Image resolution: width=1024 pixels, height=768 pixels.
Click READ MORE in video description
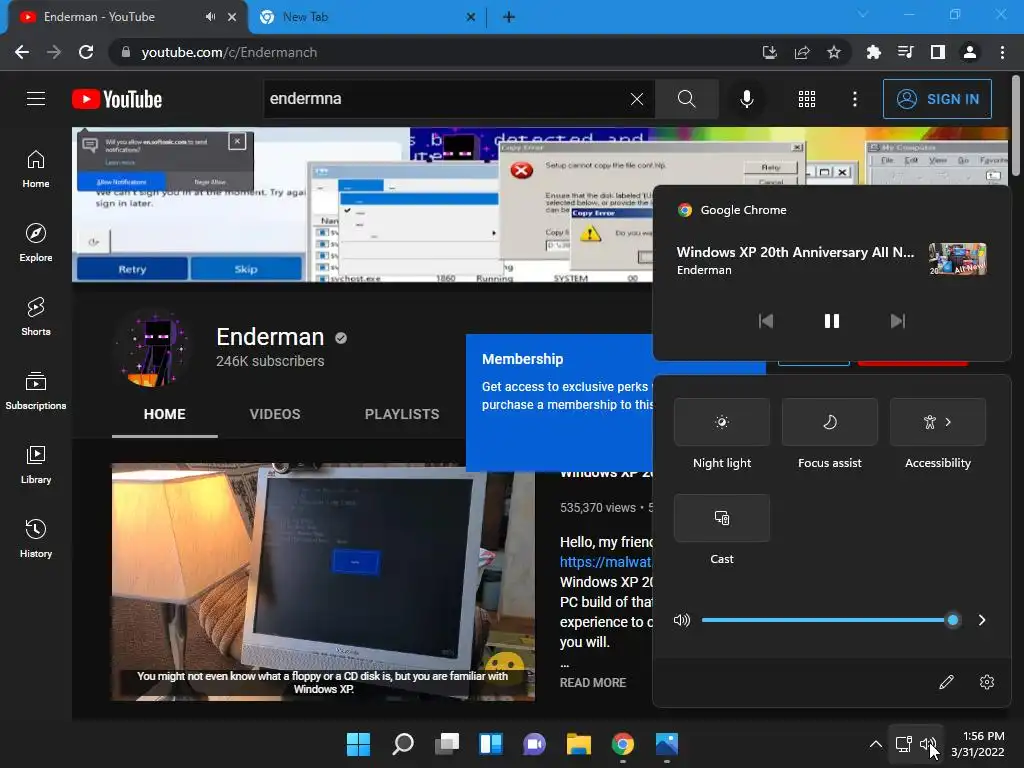click(593, 682)
